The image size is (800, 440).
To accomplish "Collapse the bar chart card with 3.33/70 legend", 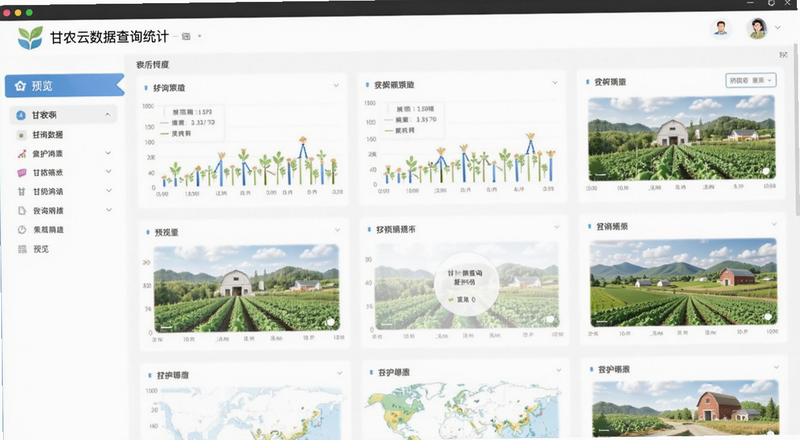I will 336,85.
